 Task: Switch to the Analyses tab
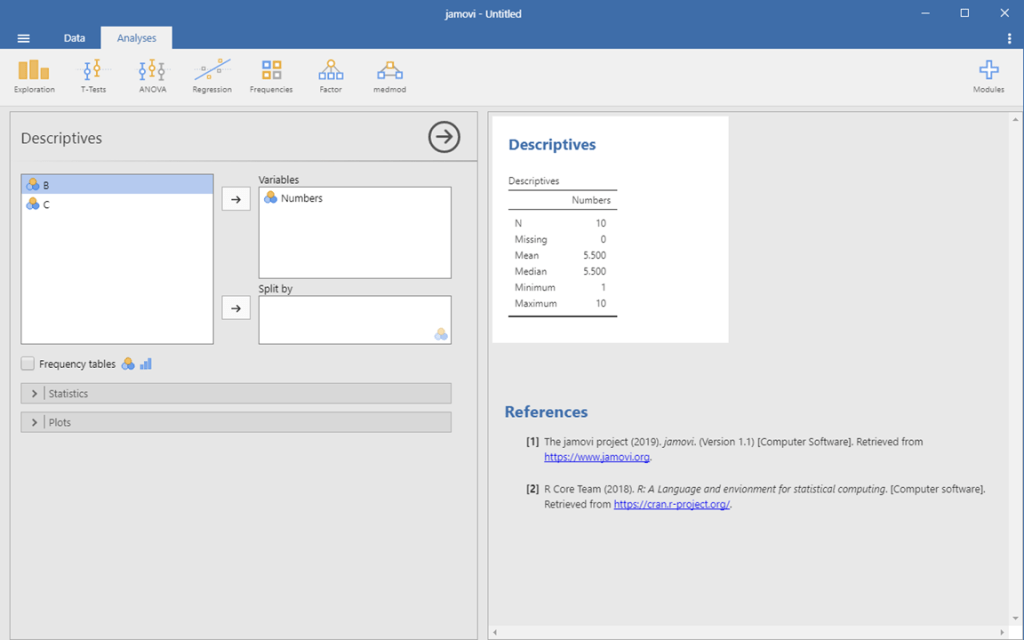click(136, 37)
